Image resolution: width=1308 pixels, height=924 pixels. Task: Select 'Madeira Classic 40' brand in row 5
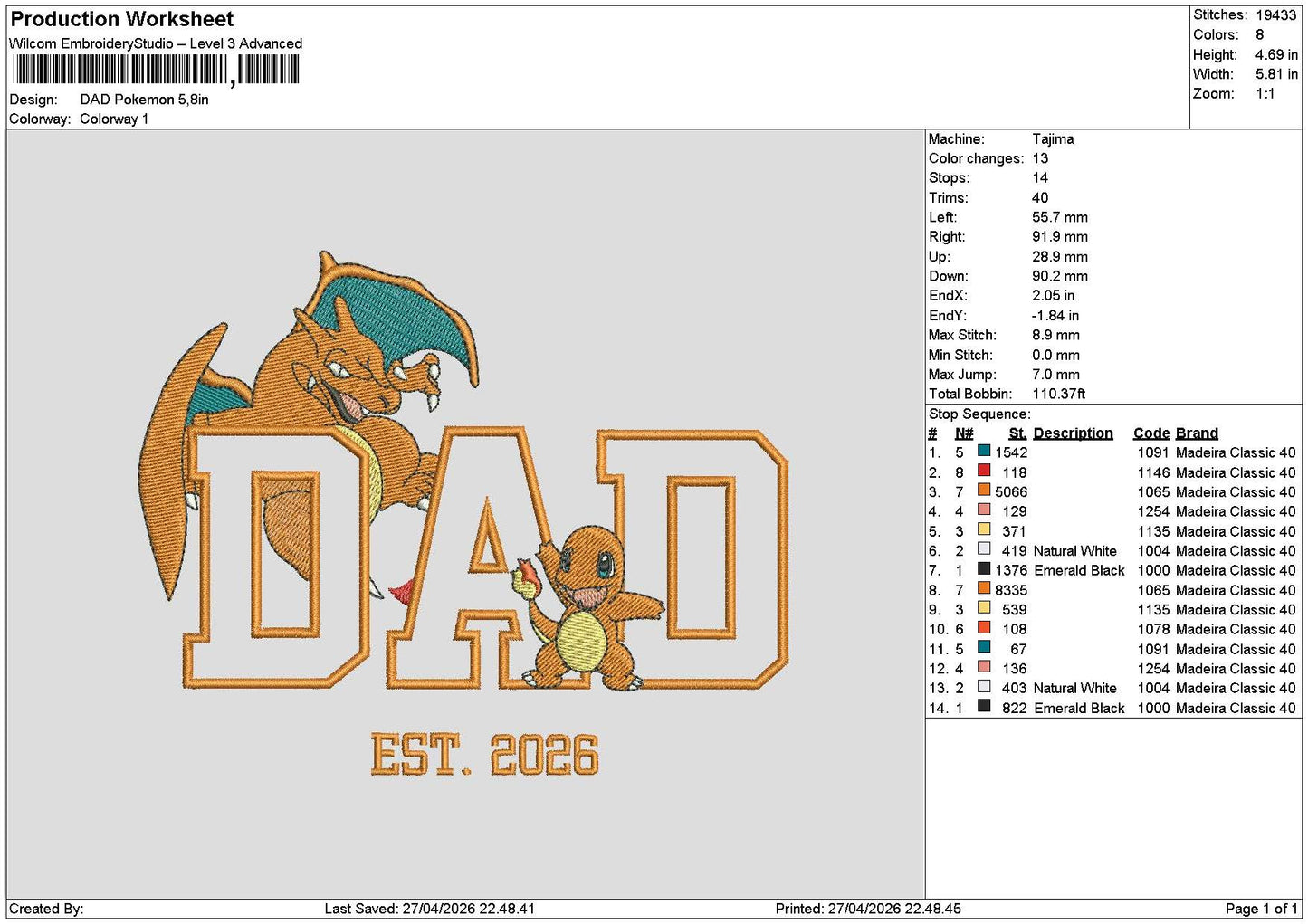[x=1236, y=531]
